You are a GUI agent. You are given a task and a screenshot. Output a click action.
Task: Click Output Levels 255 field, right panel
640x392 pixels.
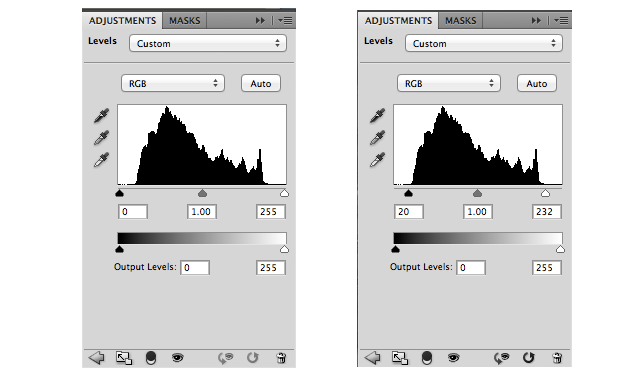tap(547, 267)
